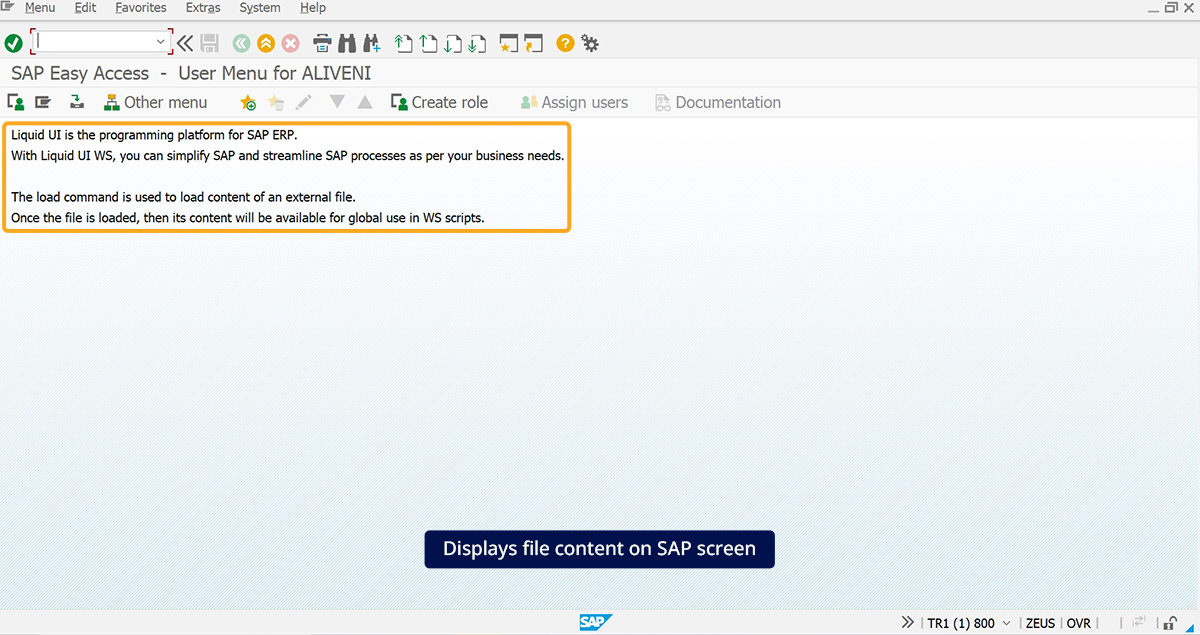Open the Extras menu
Image resolution: width=1200 pixels, height=635 pixels.
(x=203, y=8)
